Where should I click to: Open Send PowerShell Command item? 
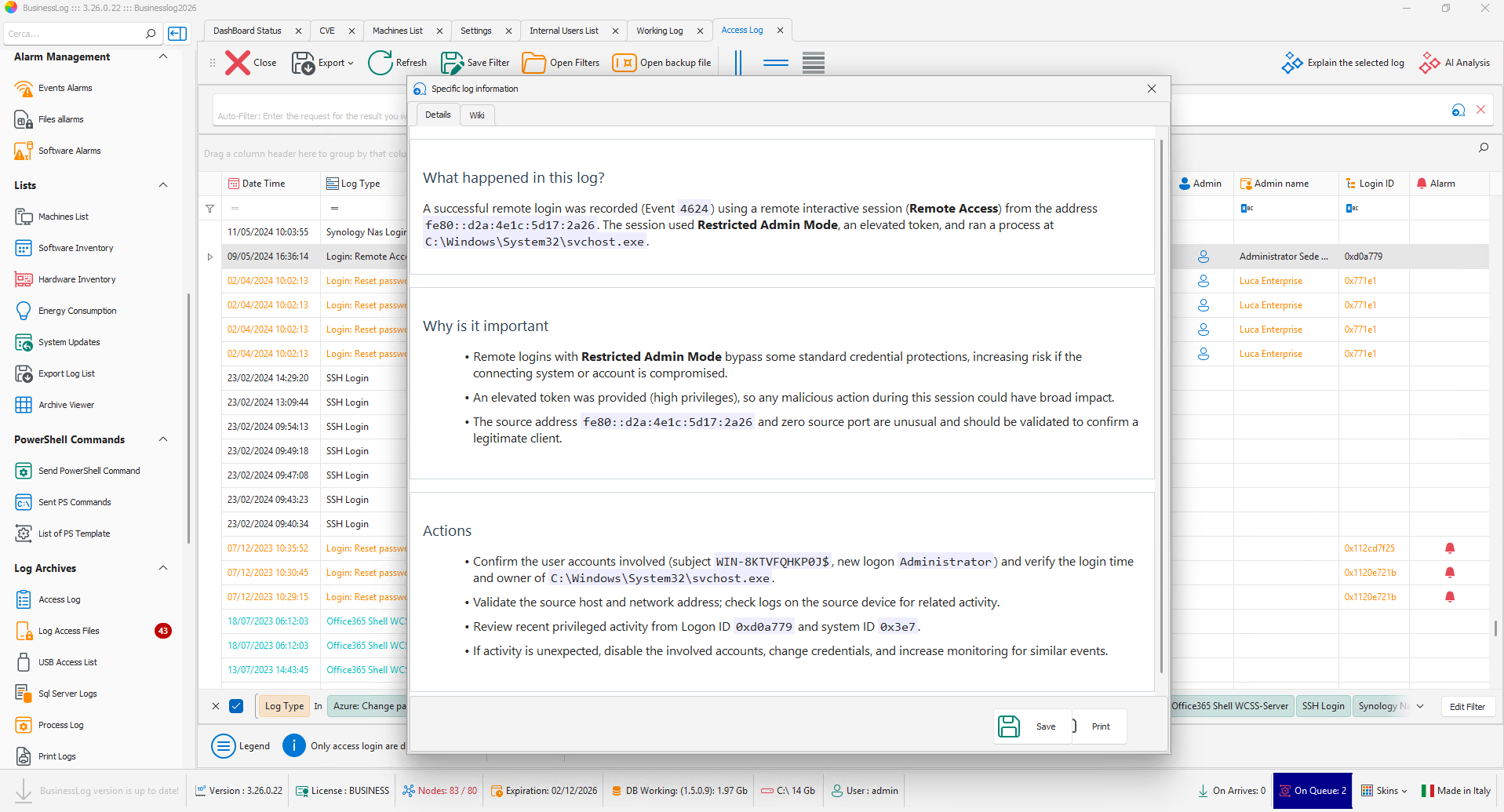click(89, 471)
